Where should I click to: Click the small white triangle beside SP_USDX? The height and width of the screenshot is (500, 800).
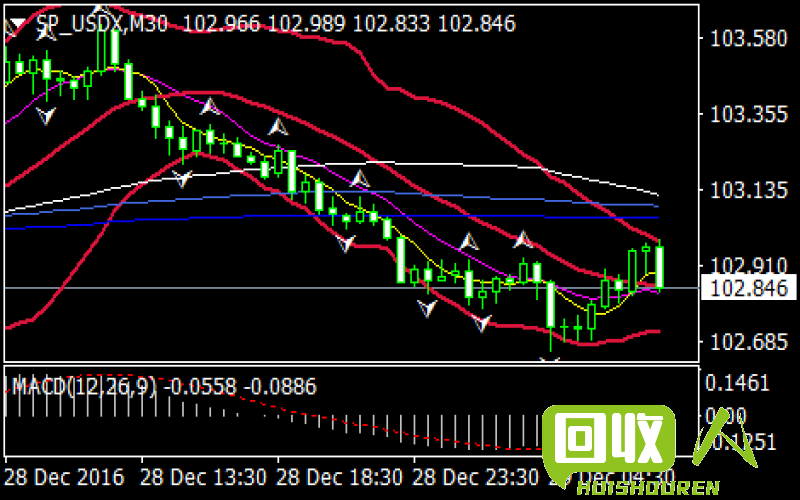[18, 23]
